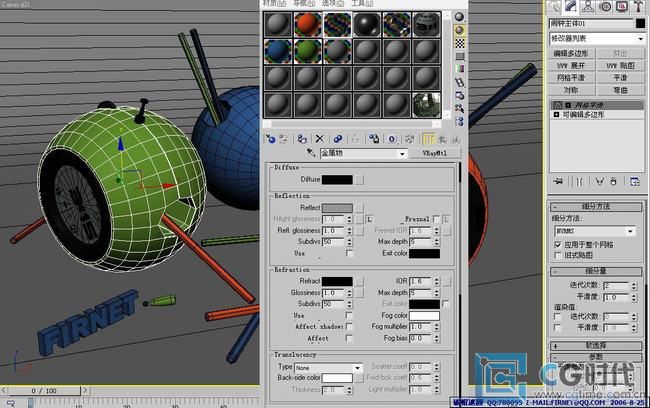The width and height of the screenshot is (650, 408).
Task: Toggle the highlighted Show End Result icon
Action: (x=428, y=139)
